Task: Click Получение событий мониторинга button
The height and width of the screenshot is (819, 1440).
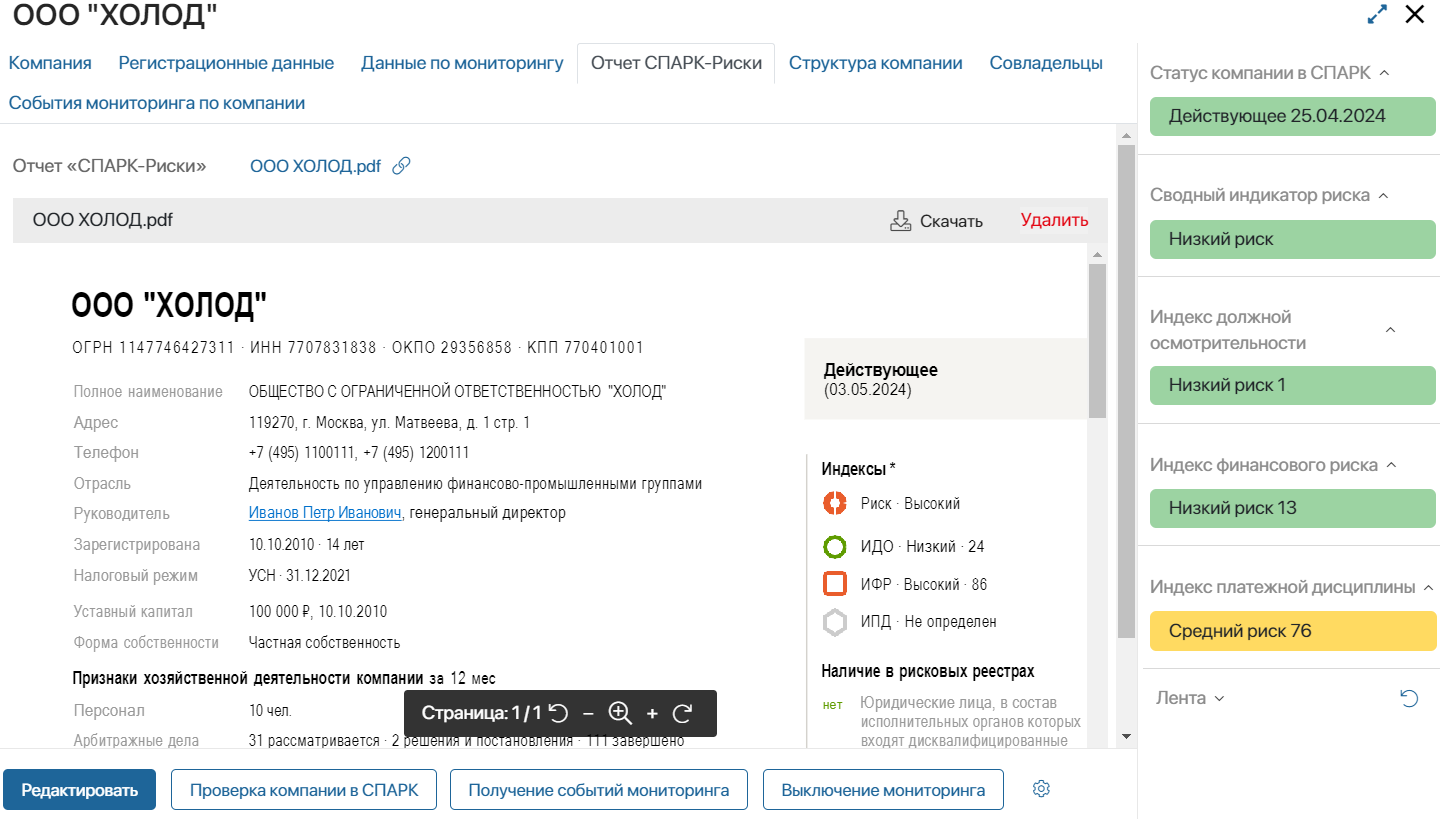Action: click(x=599, y=790)
